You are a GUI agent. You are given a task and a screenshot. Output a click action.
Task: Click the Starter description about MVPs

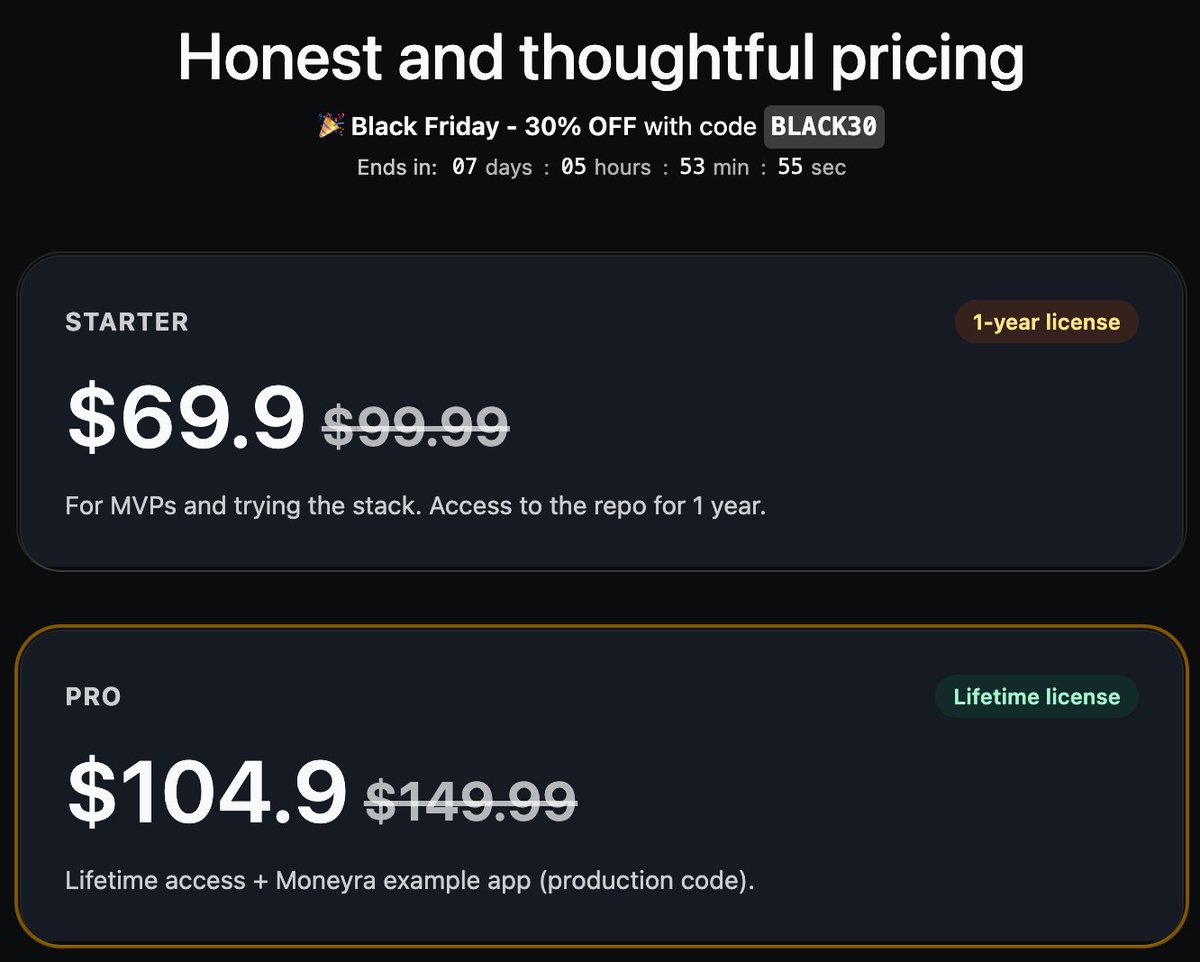coord(415,506)
